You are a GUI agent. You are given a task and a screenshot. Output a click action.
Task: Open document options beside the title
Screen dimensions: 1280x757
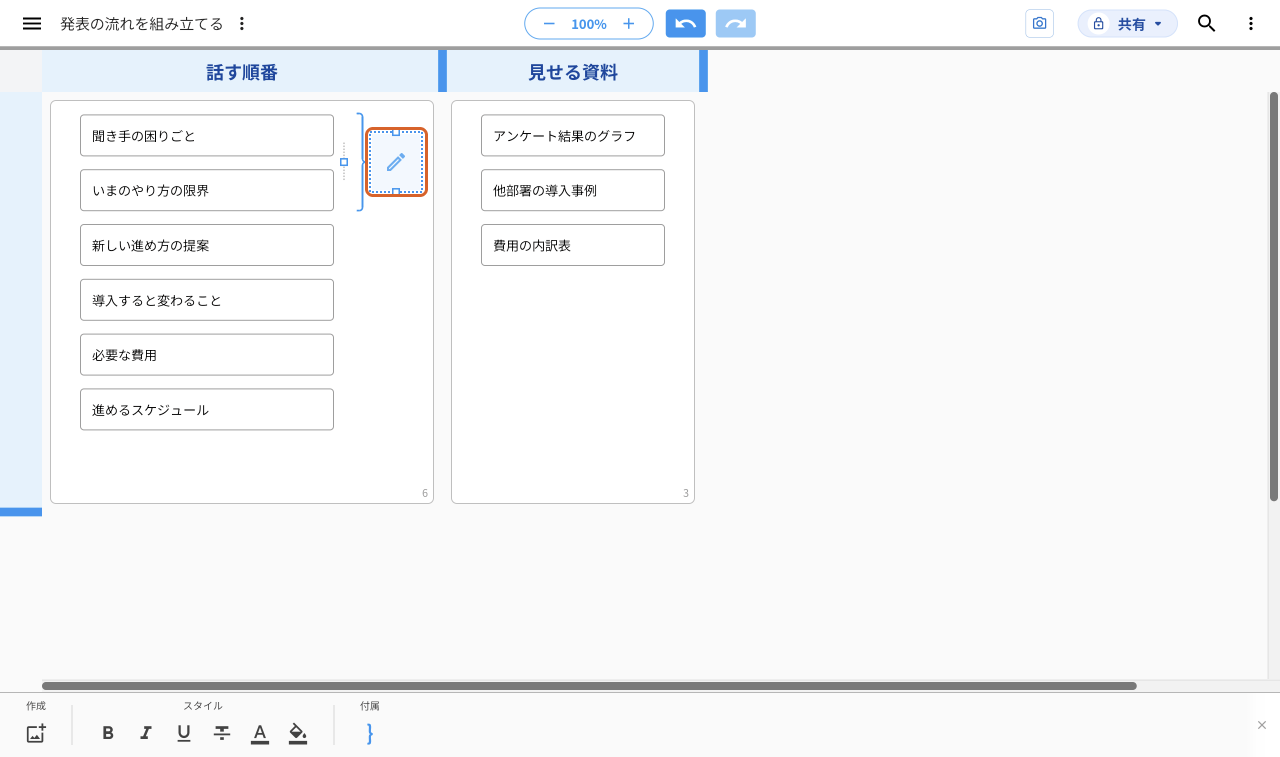[241, 24]
